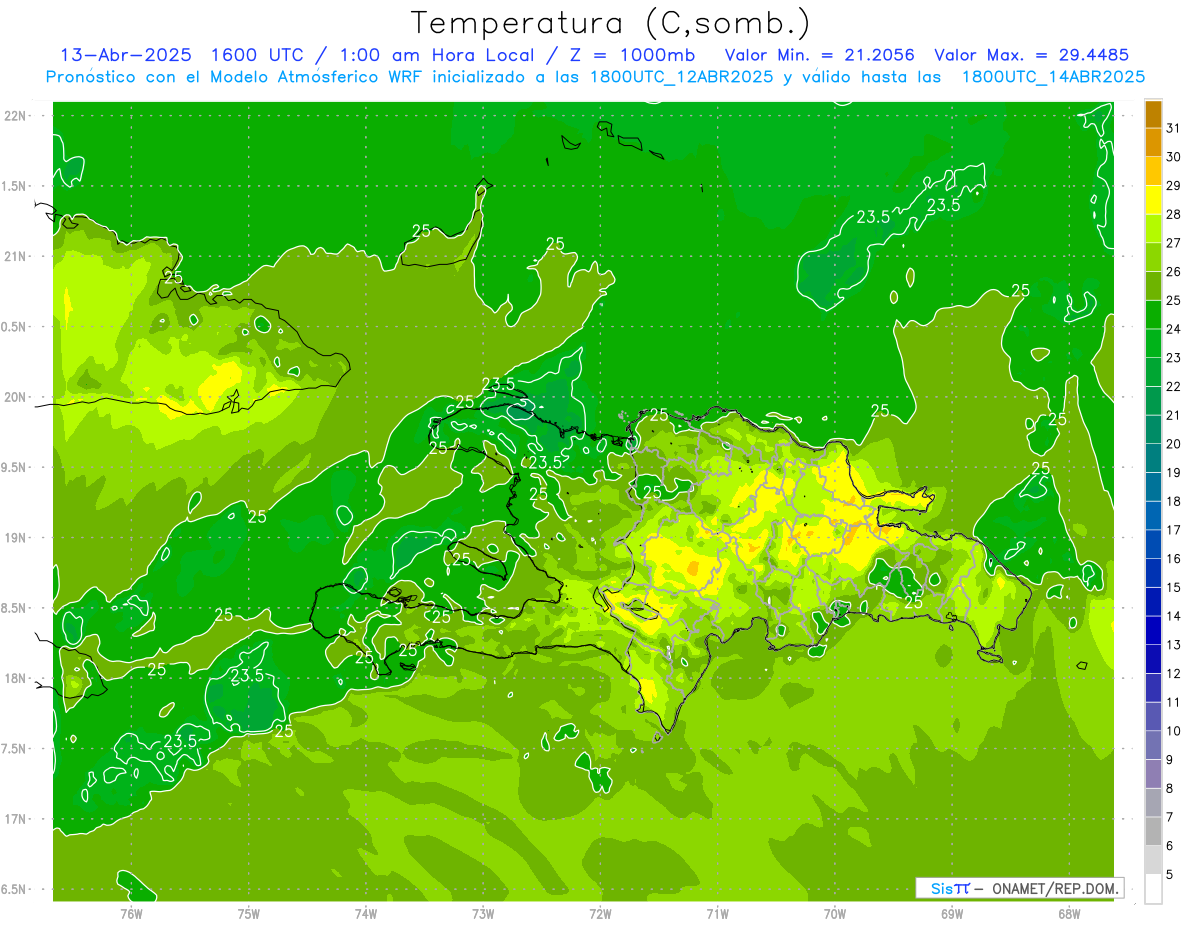Click the '17N' latitude axis label
This screenshot has width=1200, height=927.
click(x=16, y=819)
